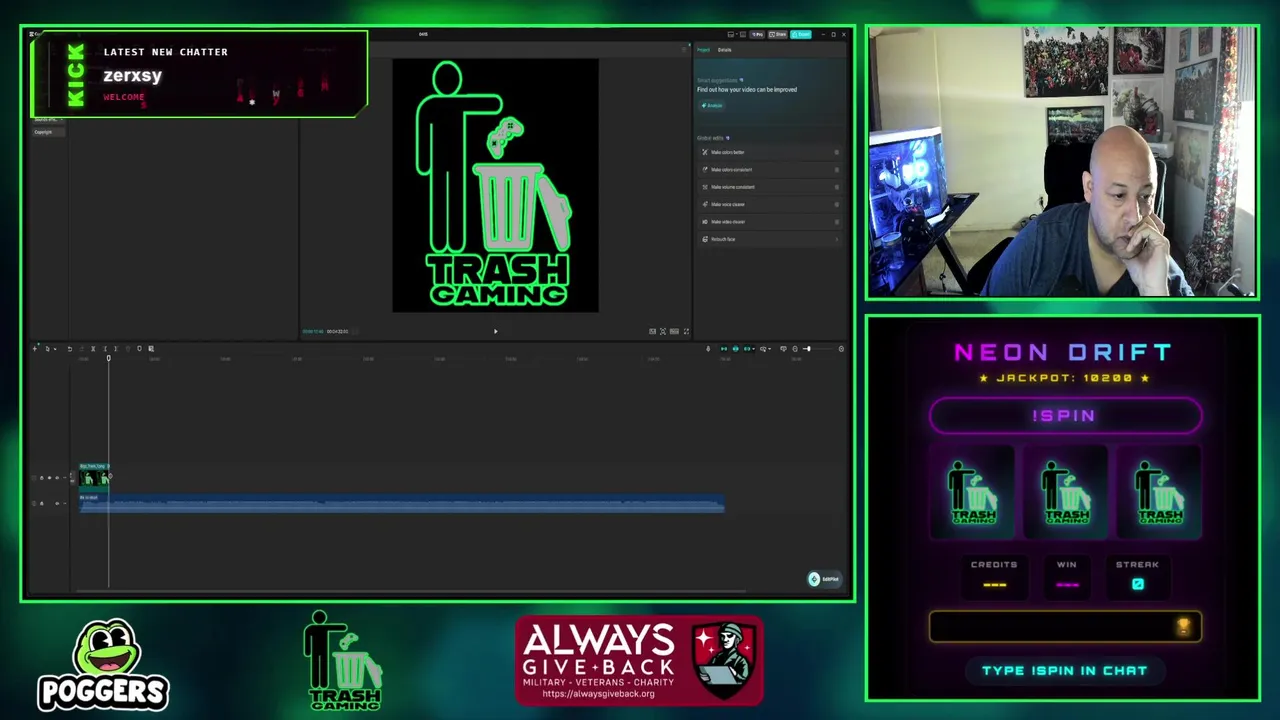Toggle main track magnet in timeline toolbar

pyautogui.click(x=724, y=349)
